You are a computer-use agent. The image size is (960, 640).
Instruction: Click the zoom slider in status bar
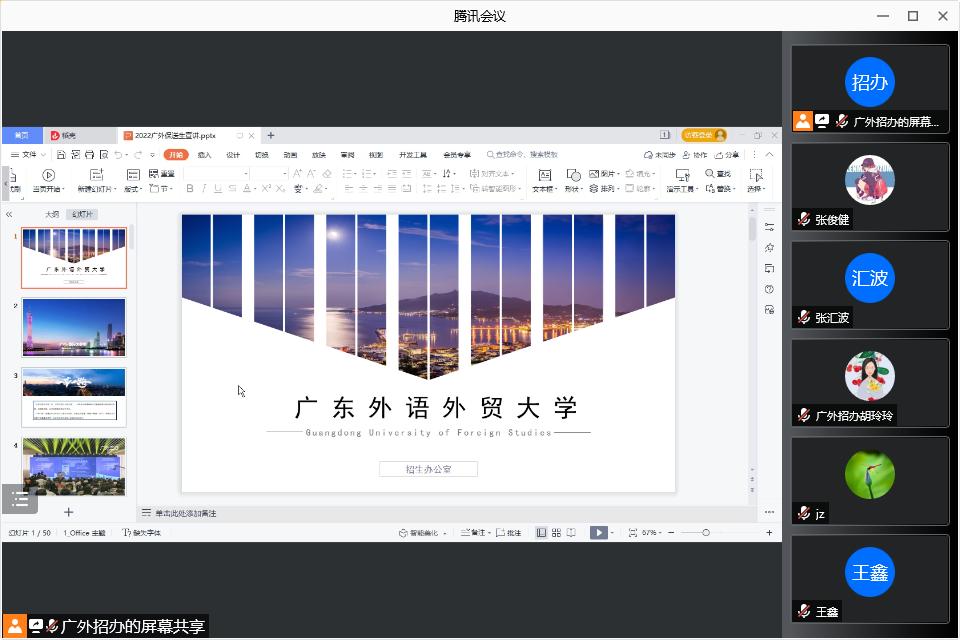point(706,533)
